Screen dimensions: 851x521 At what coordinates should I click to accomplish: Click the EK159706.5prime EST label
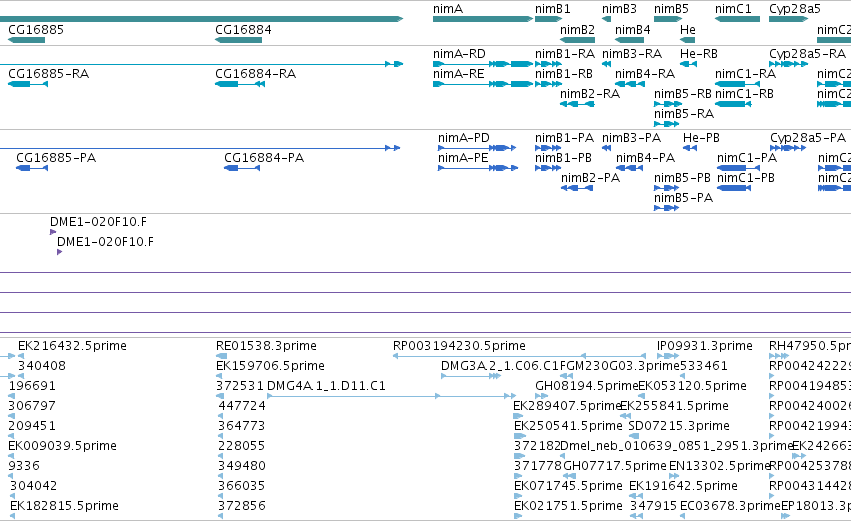pos(270,366)
